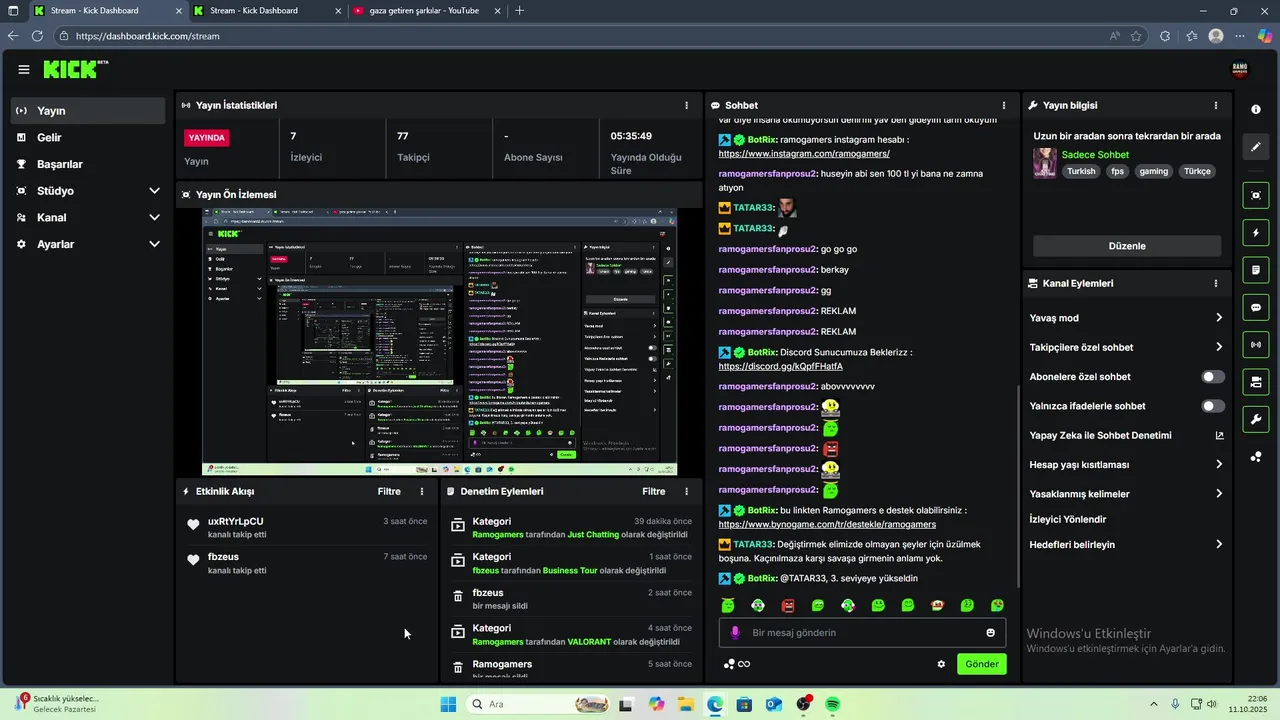This screenshot has width=1280, height=720.
Task: Open Etkinlik Akışı panel three-dot options
Action: click(x=422, y=491)
